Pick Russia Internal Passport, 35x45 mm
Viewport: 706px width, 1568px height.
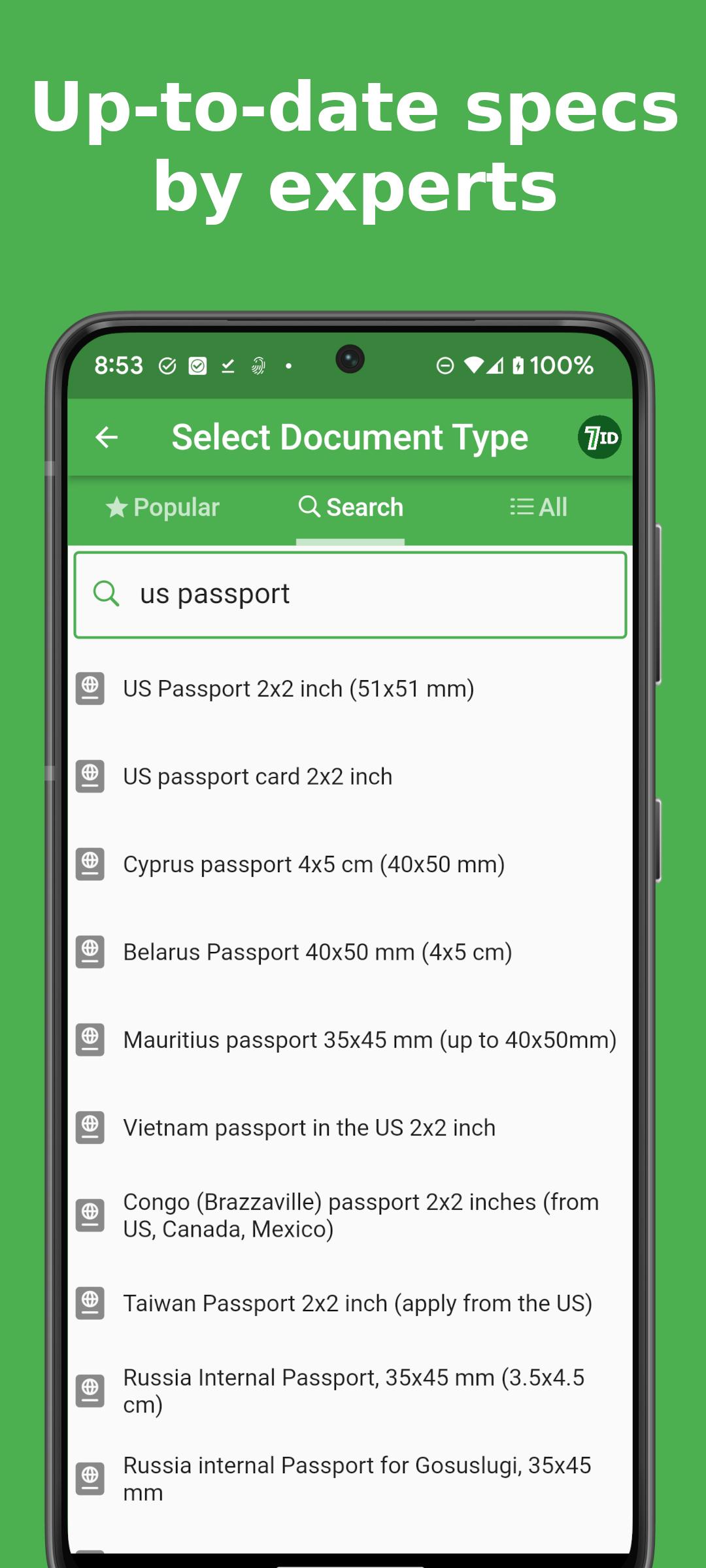350,1391
